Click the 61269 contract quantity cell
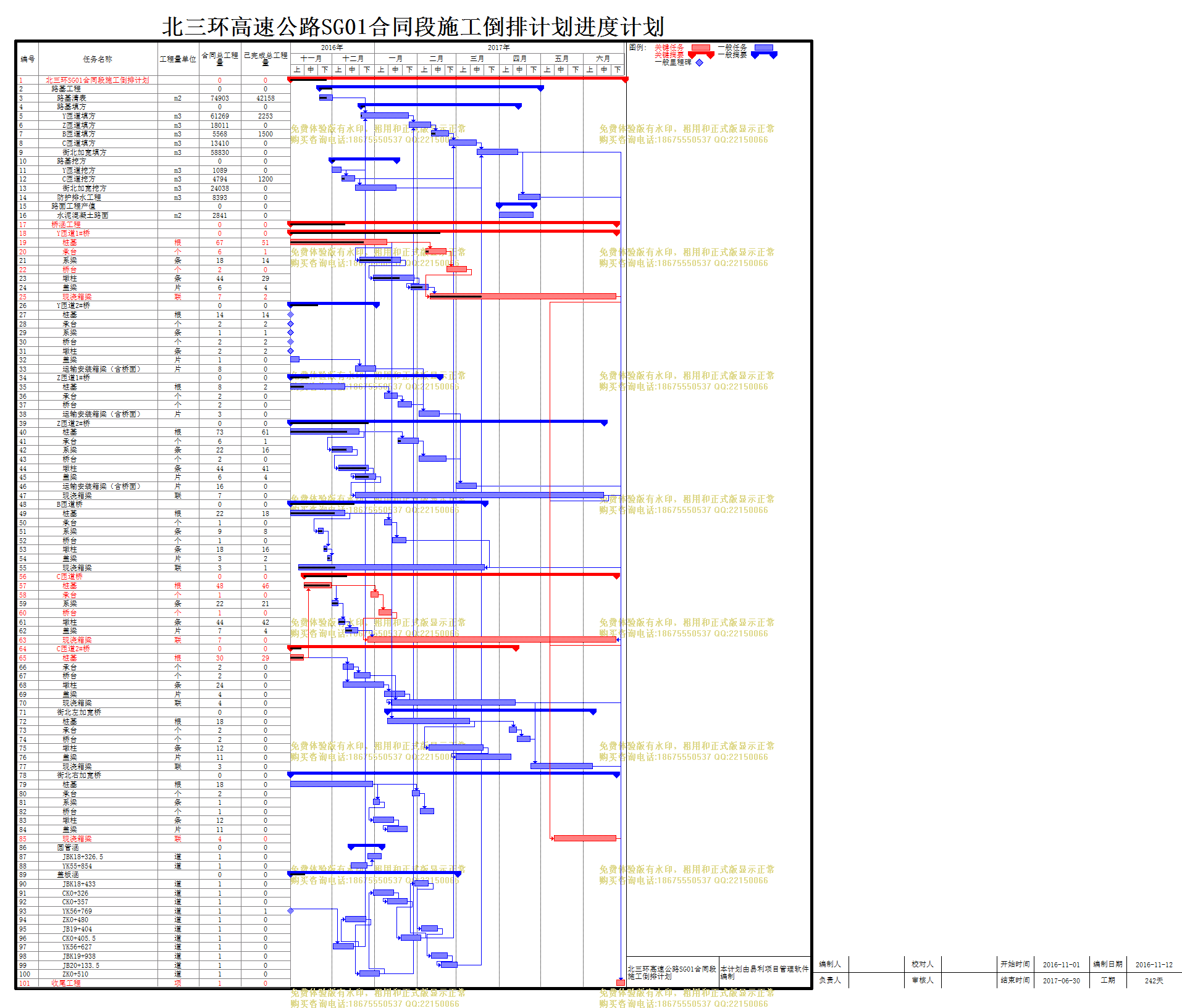 tap(220, 116)
